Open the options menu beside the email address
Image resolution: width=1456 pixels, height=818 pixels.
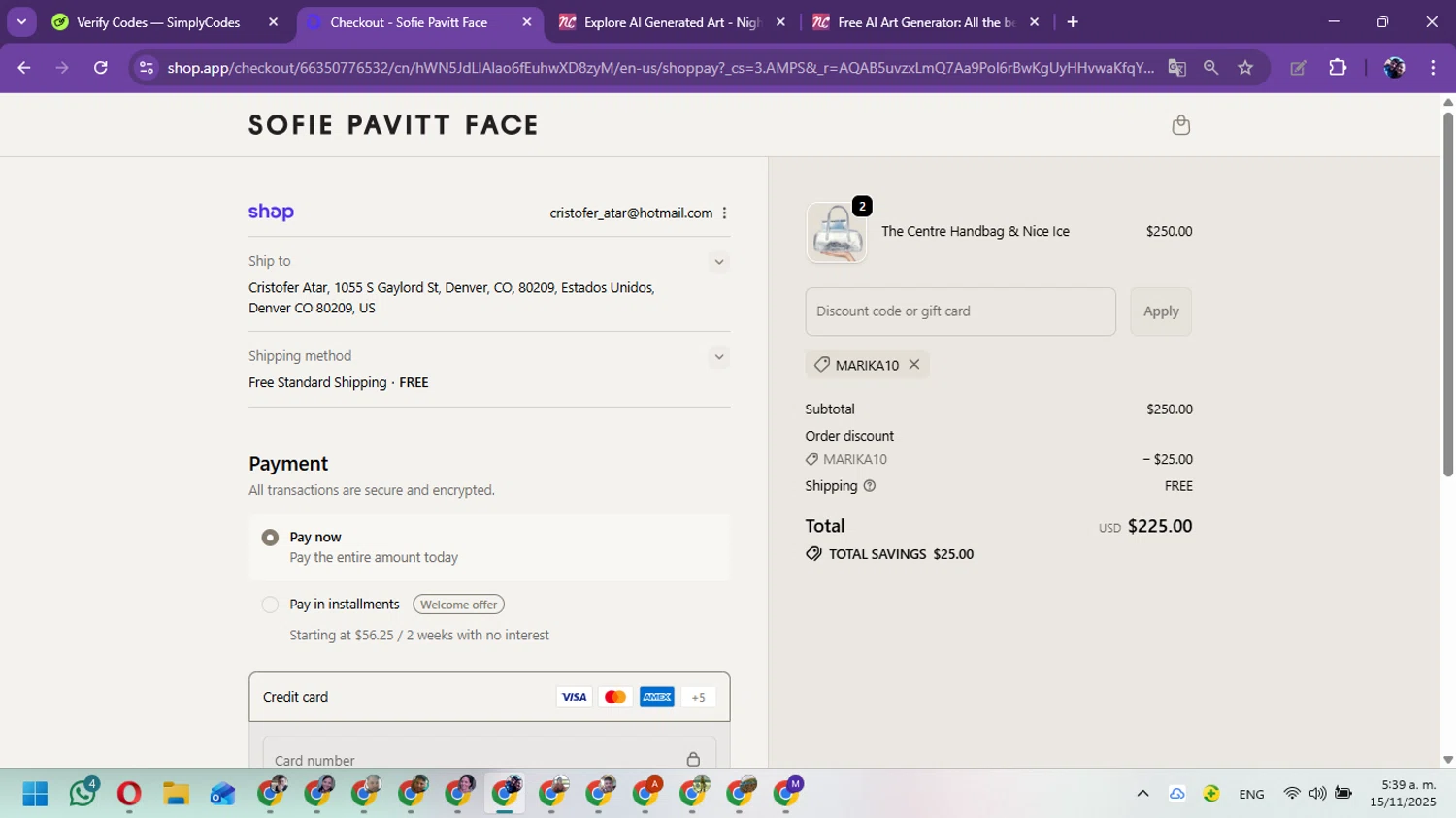click(x=724, y=213)
